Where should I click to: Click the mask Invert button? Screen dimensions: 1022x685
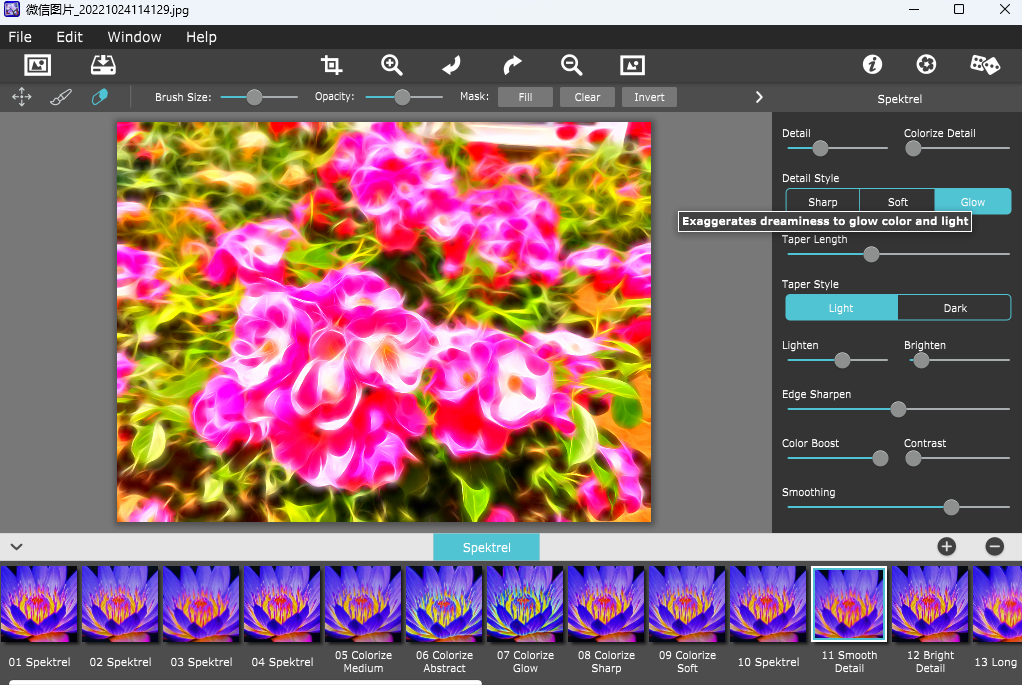point(649,97)
